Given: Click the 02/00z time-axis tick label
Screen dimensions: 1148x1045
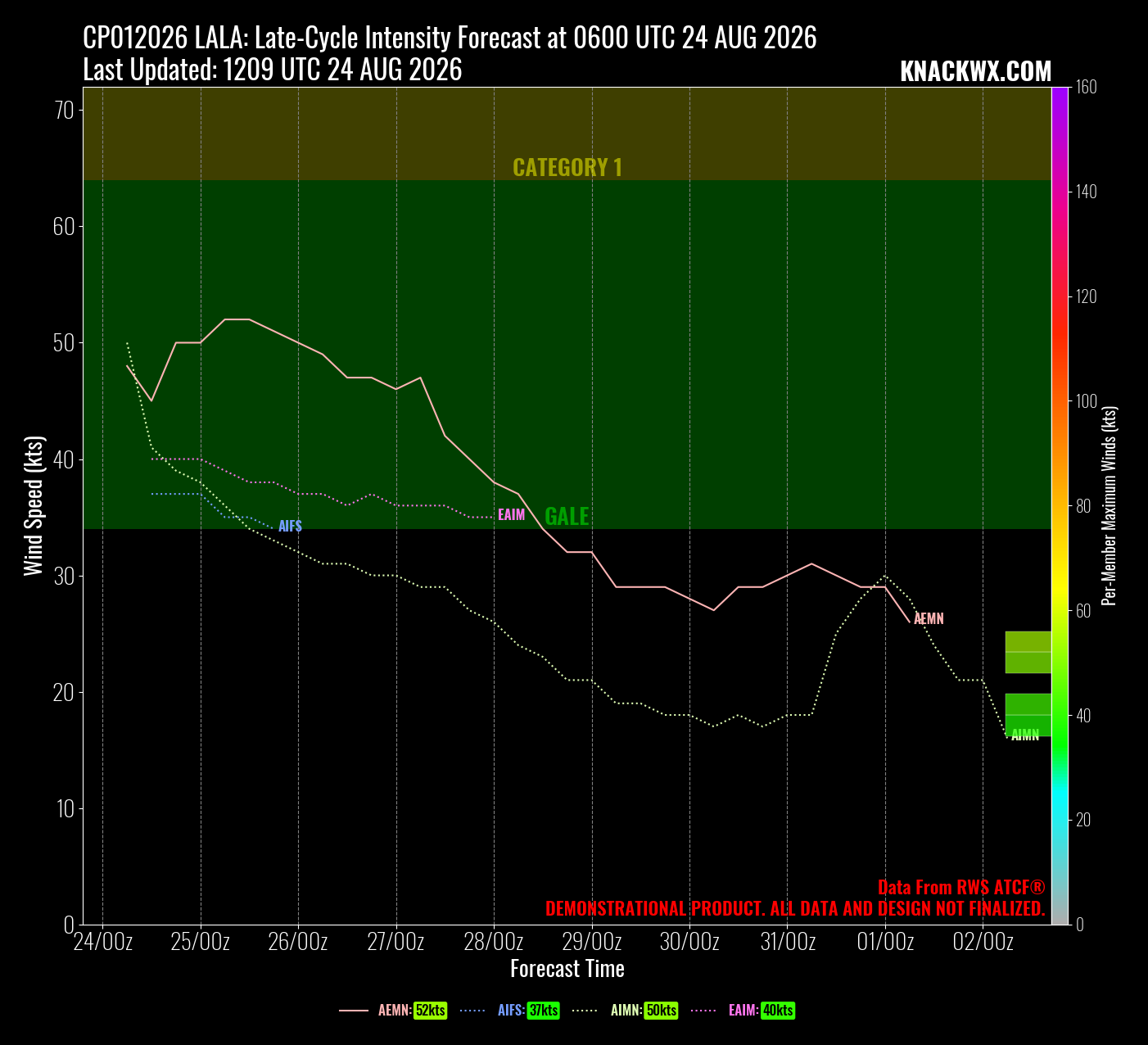Looking at the screenshot, I should 983,942.
